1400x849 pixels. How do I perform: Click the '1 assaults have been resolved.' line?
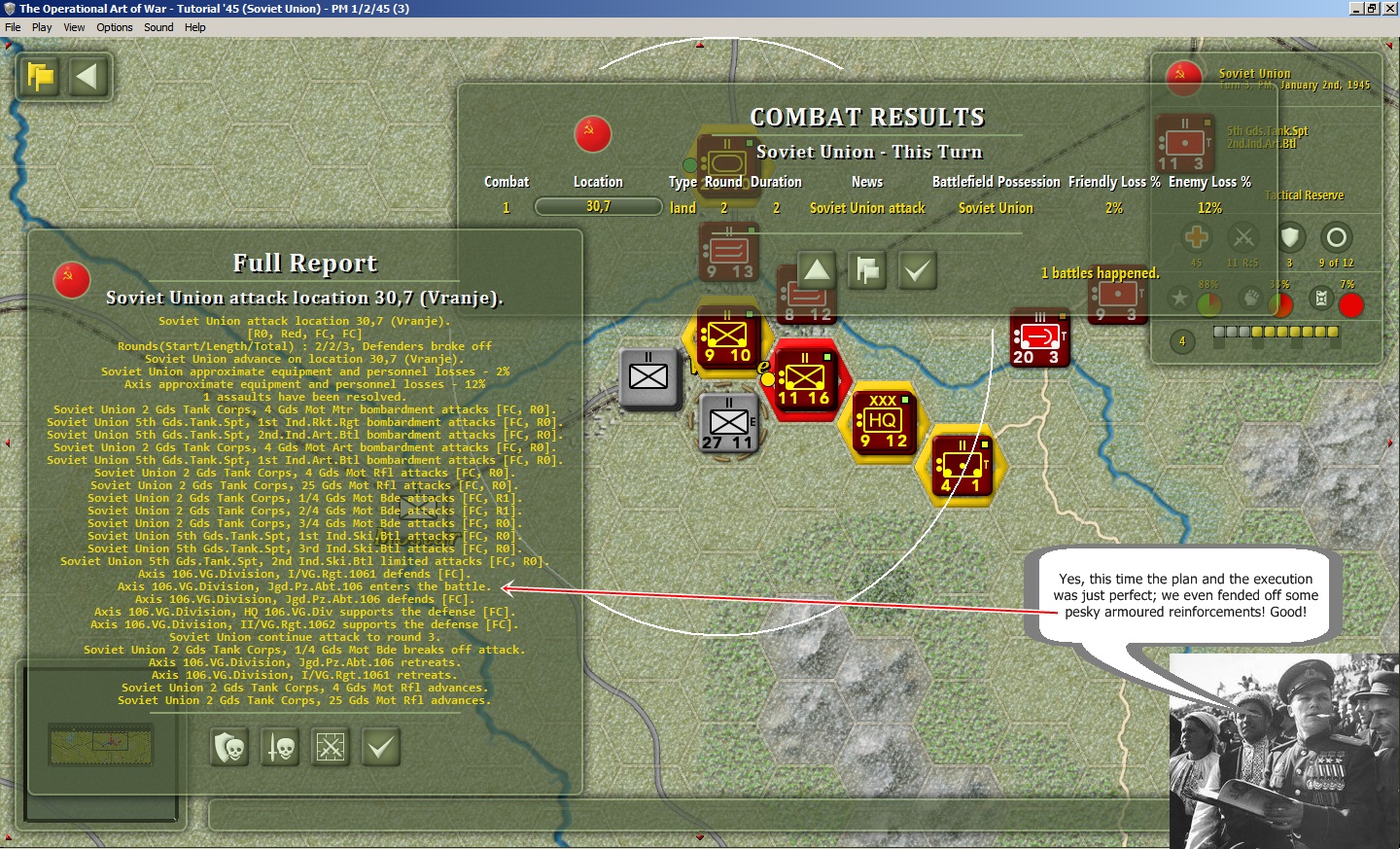click(304, 397)
